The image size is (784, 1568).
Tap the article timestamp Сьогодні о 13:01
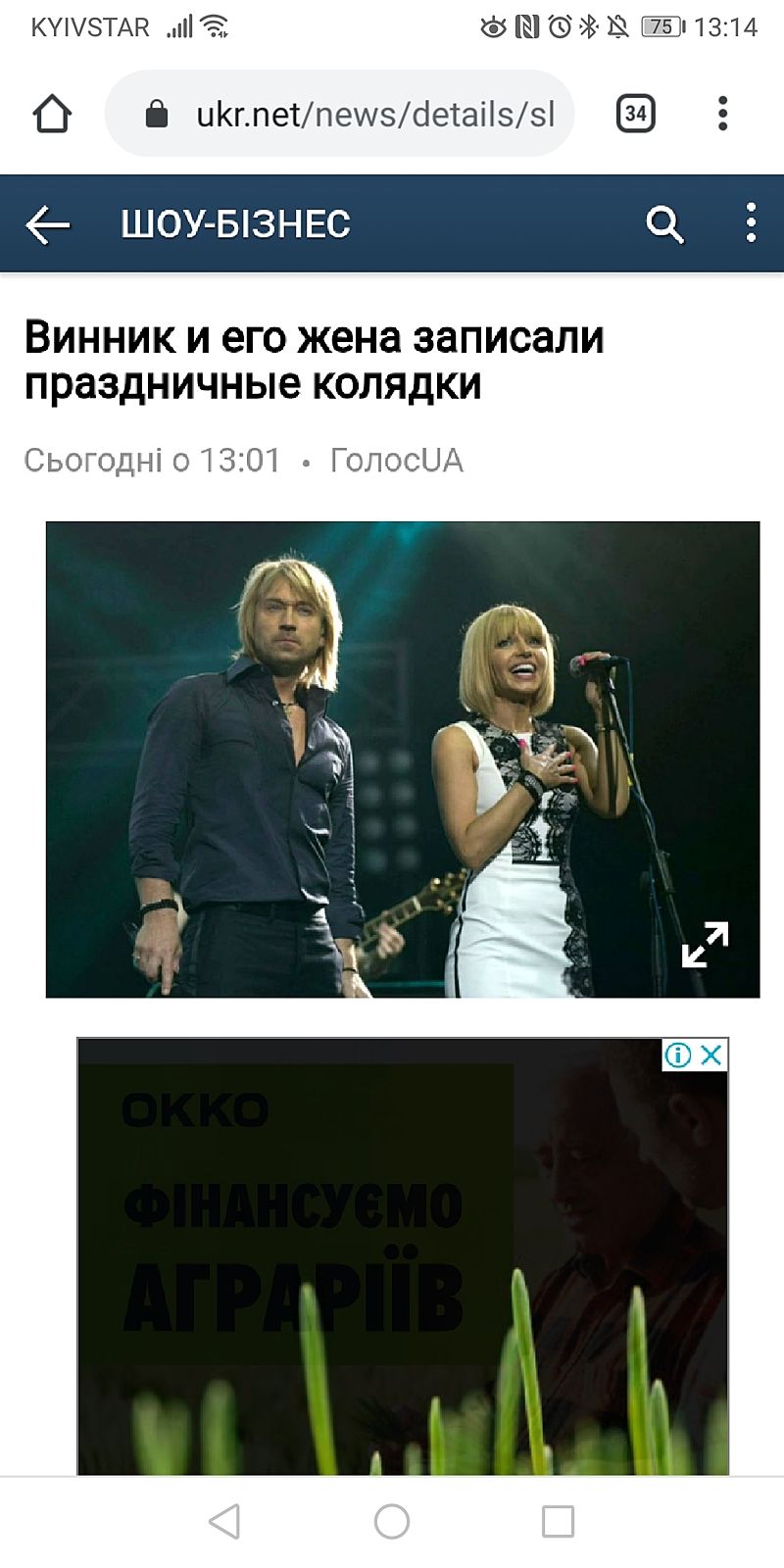click(x=152, y=460)
